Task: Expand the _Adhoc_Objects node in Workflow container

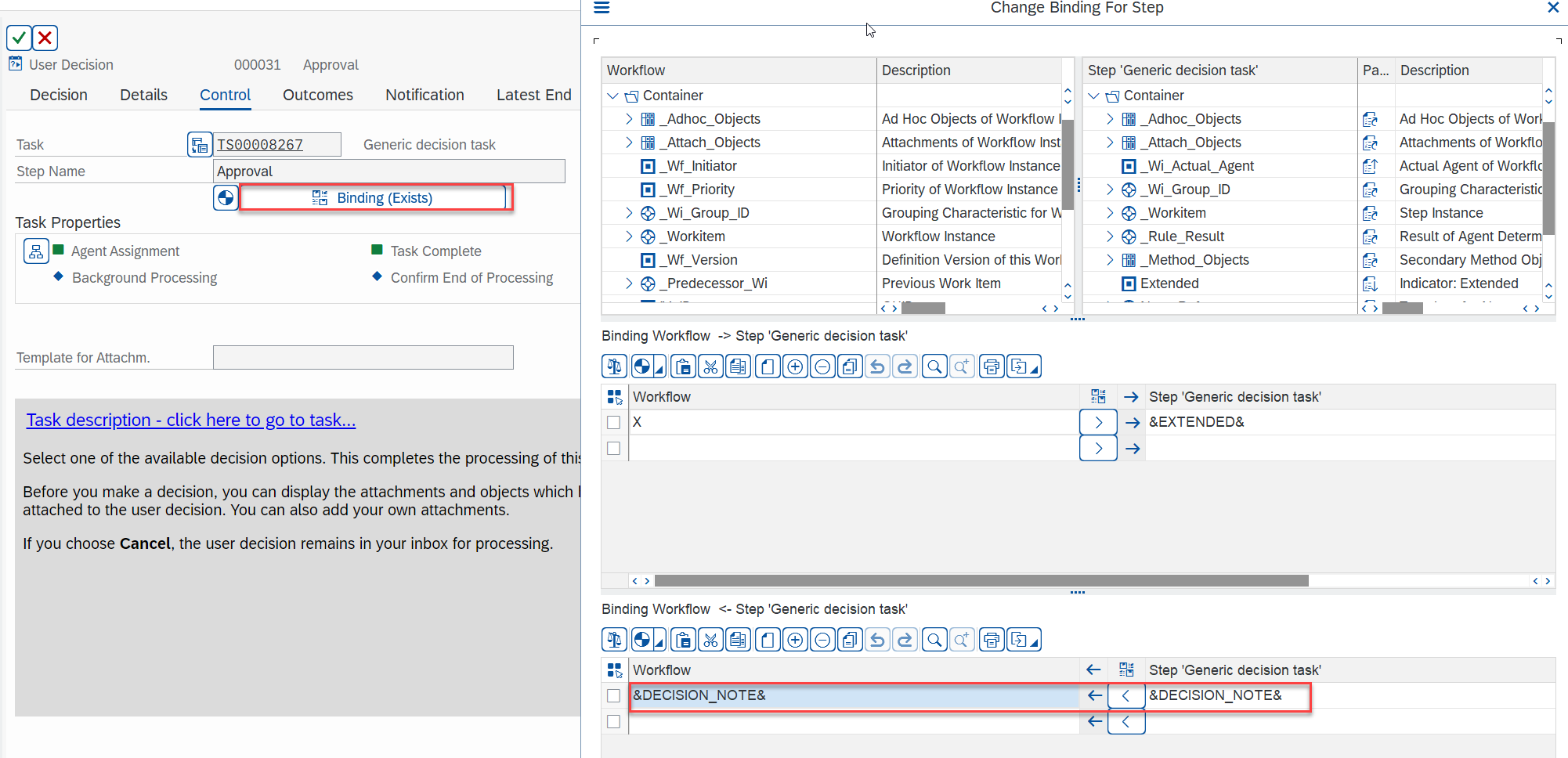Action: (x=628, y=118)
